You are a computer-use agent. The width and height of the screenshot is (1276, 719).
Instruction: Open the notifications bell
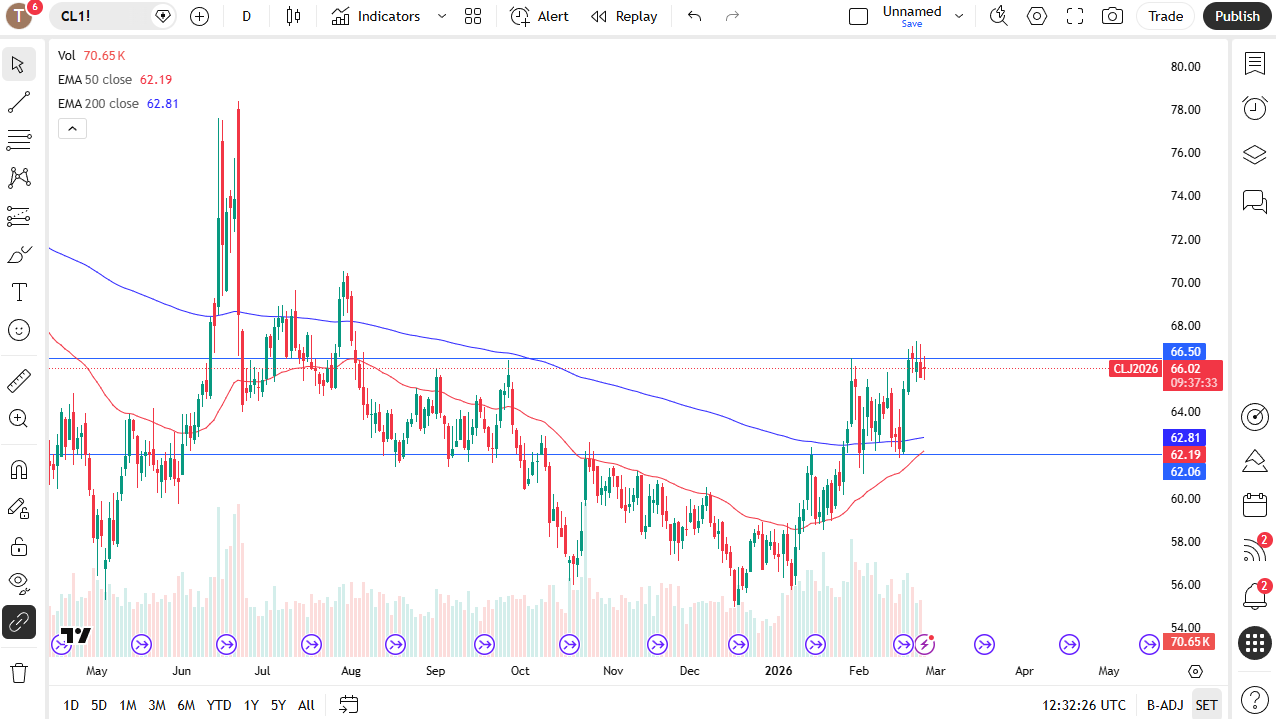point(1255,596)
